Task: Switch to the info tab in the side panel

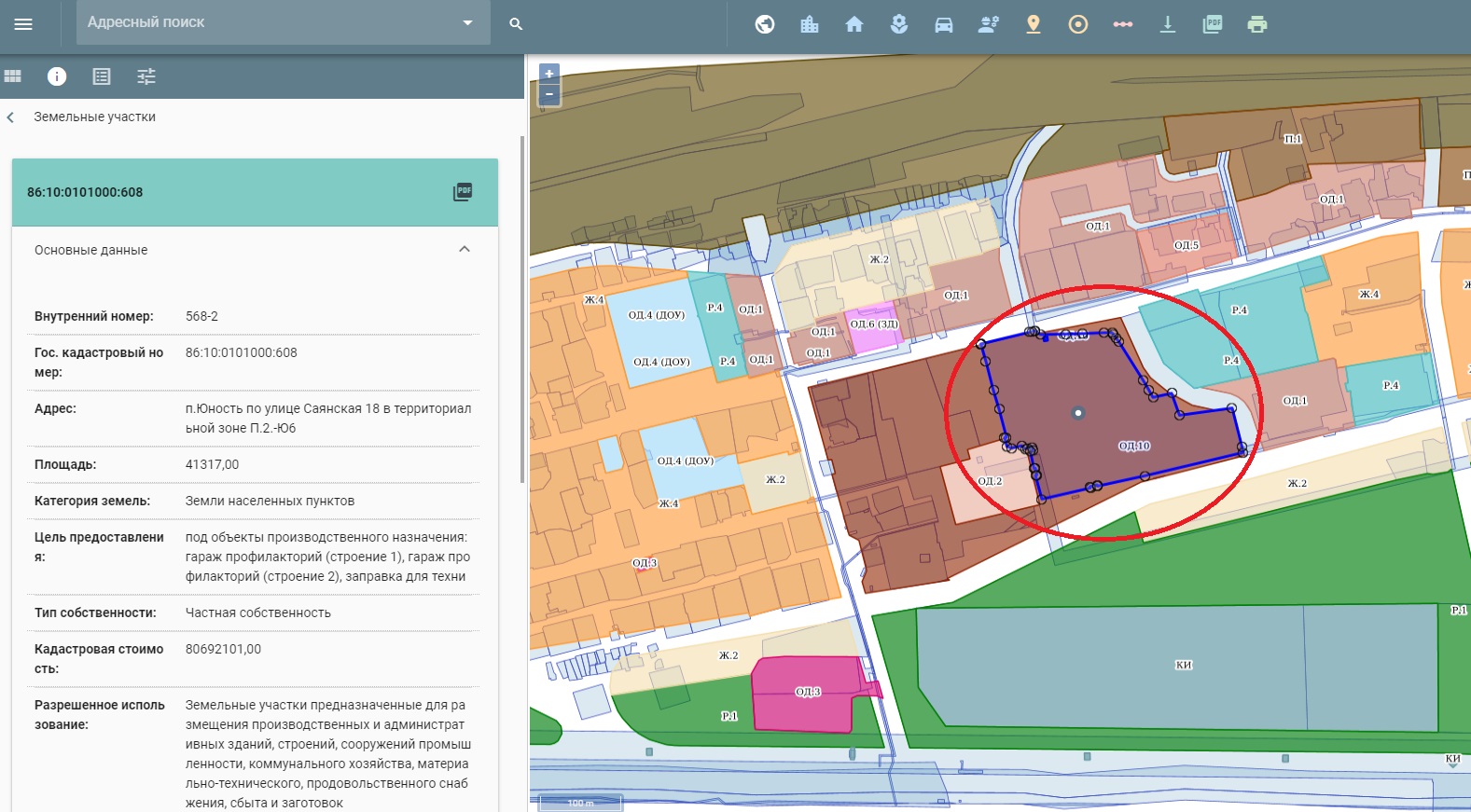Action: [x=57, y=76]
